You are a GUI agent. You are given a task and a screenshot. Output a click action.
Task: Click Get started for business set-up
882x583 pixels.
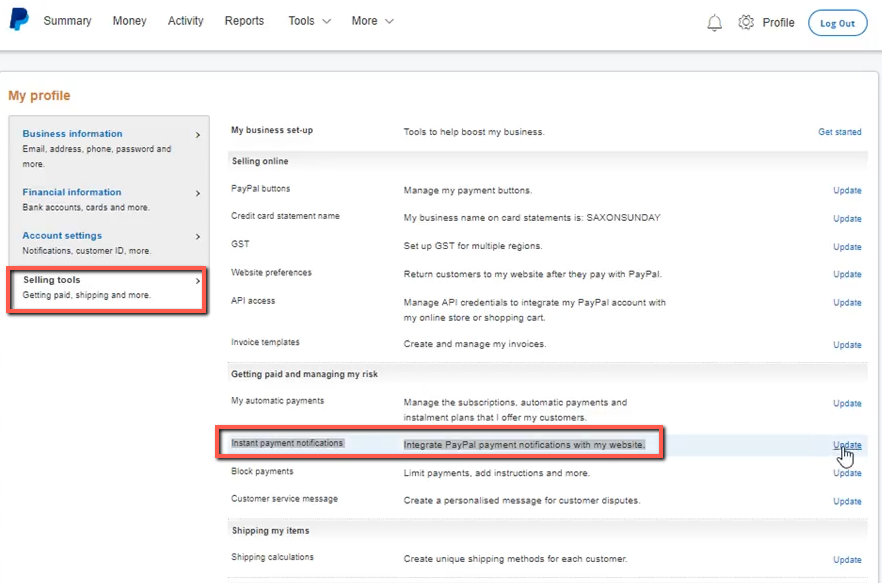pos(840,132)
